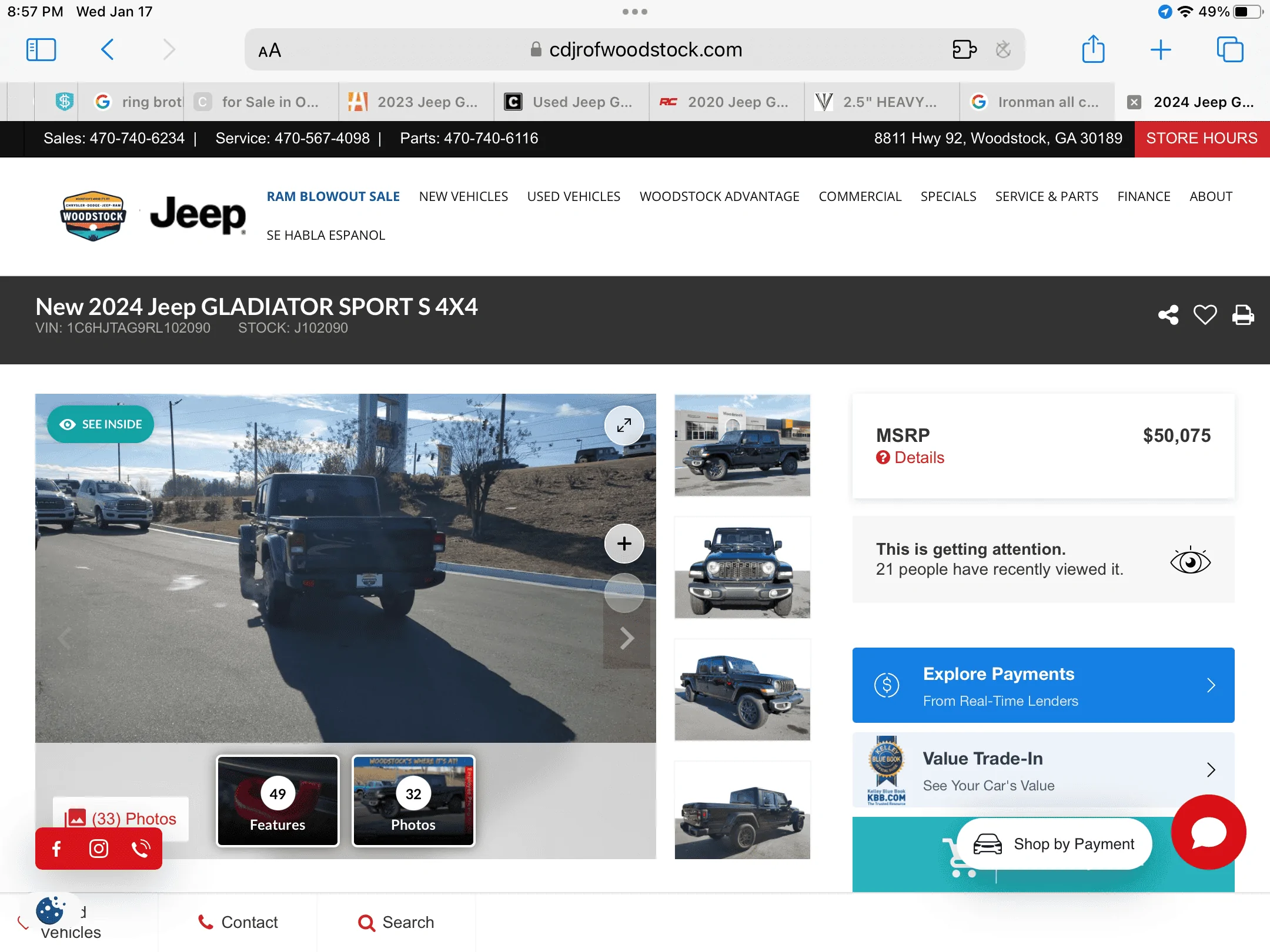Show all open tabs overview

(1230, 49)
